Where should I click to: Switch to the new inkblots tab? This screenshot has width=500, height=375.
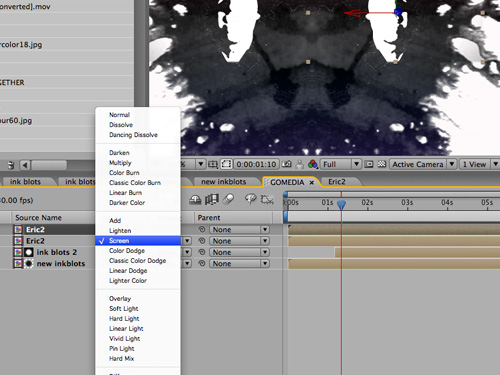pos(224,182)
